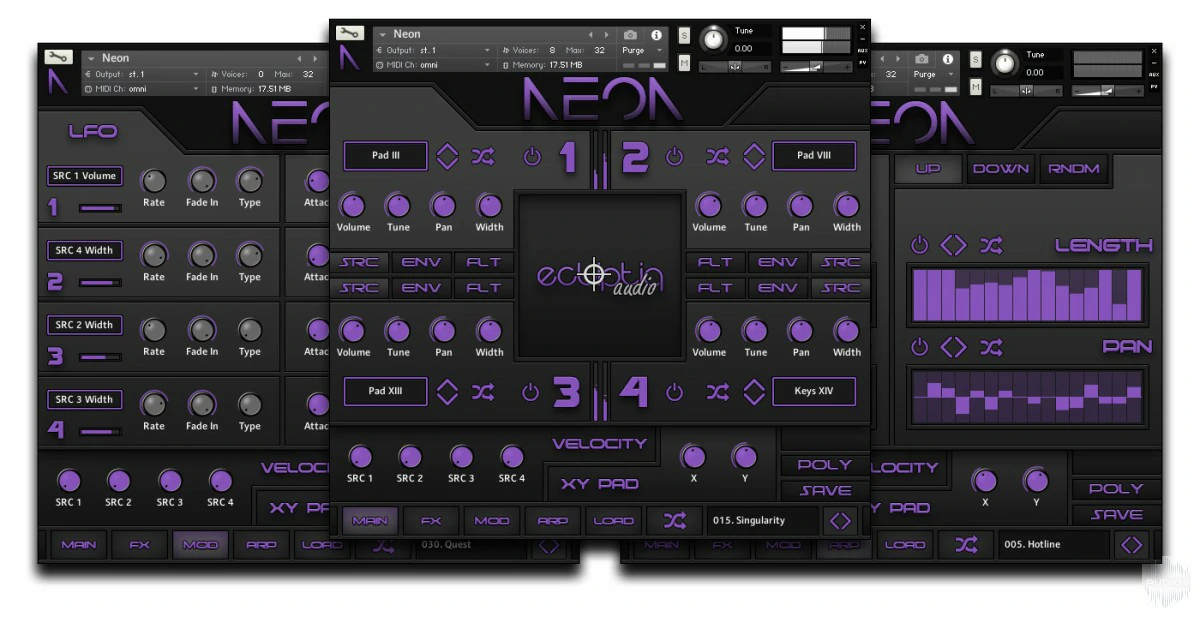Solo the center instrument with S button

coord(684,36)
